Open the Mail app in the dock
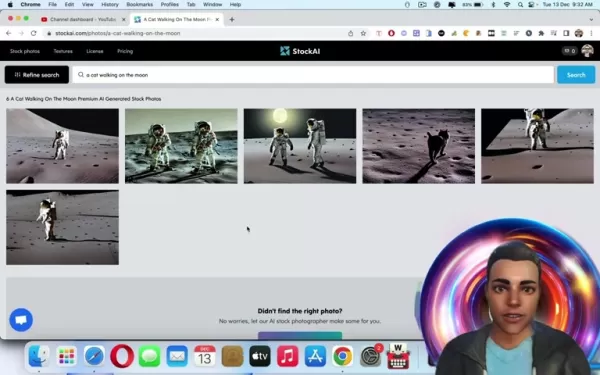The height and width of the screenshot is (375, 600). tap(177, 356)
